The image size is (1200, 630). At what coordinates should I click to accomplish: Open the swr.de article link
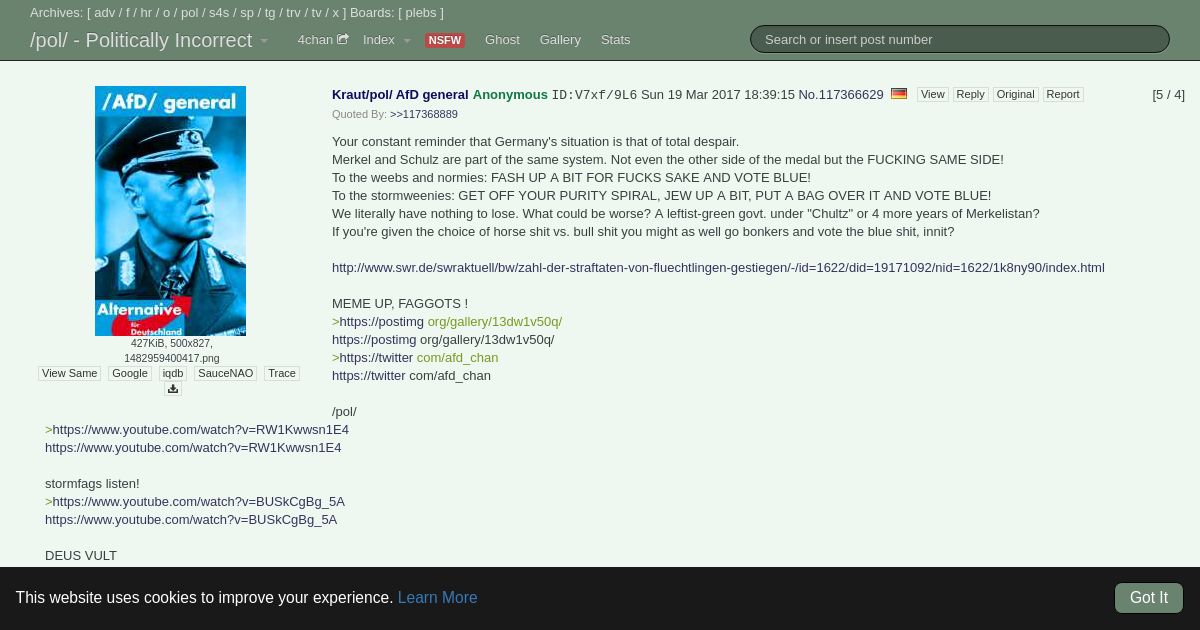click(x=718, y=267)
